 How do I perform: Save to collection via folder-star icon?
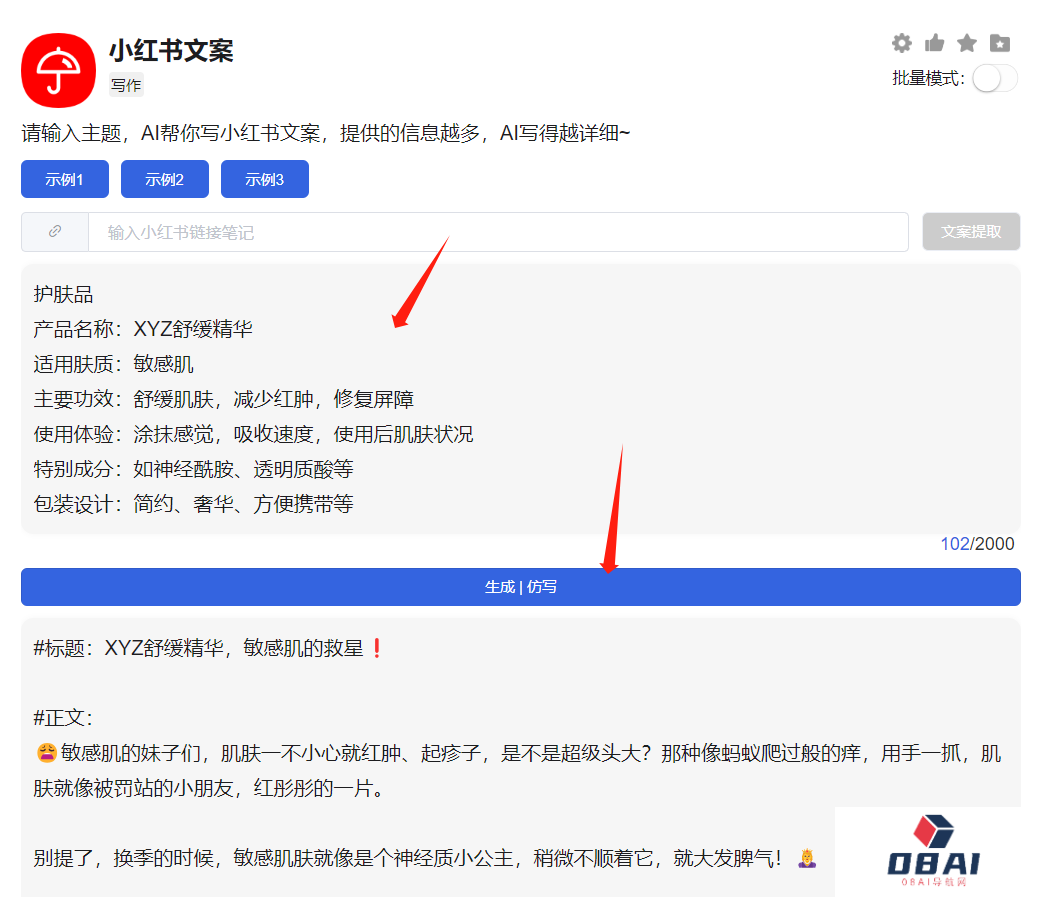[x=998, y=43]
